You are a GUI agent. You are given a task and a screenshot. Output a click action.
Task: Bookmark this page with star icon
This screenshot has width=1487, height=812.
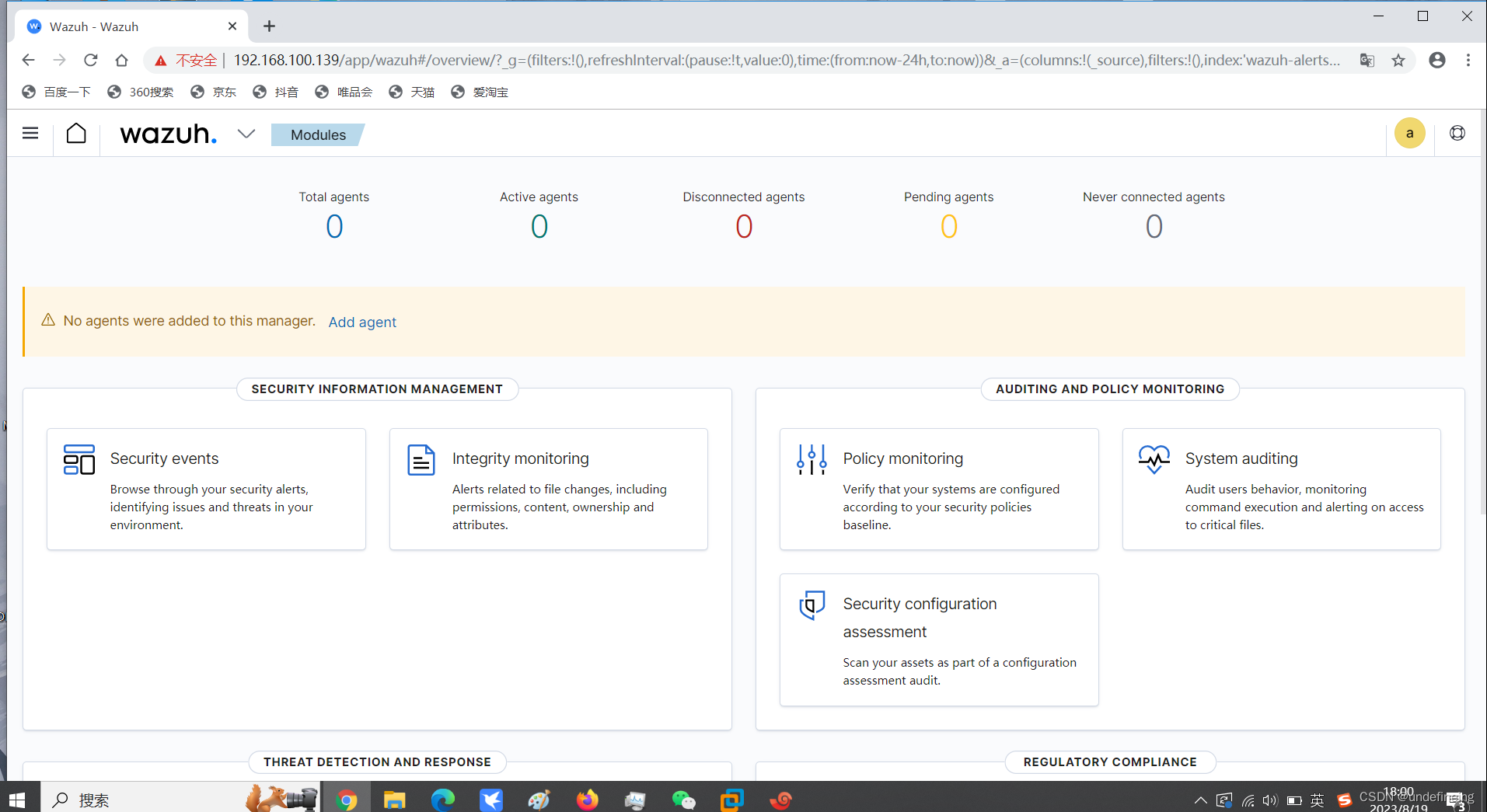(1398, 60)
